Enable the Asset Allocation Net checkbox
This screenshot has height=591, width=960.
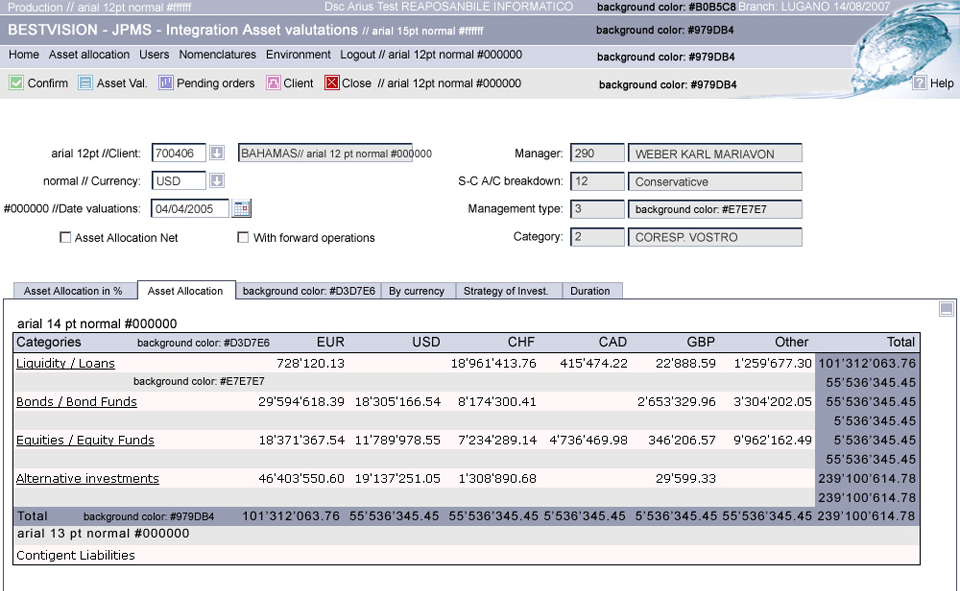click(x=66, y=238)
